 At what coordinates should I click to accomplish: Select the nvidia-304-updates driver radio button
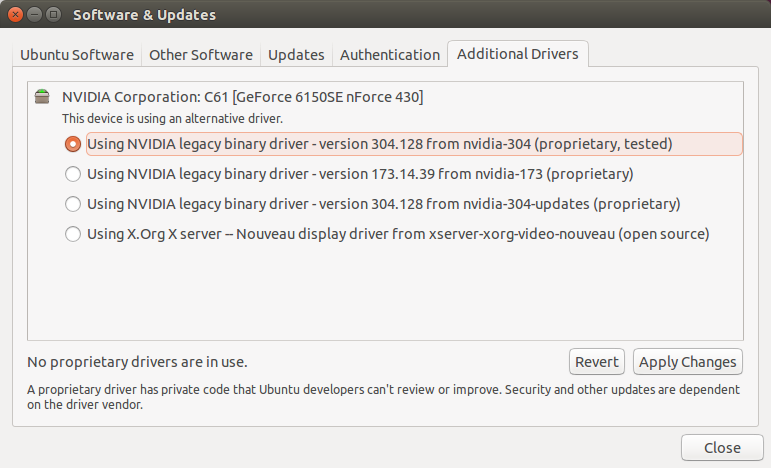pyautogui.click(x=73, y=204)
